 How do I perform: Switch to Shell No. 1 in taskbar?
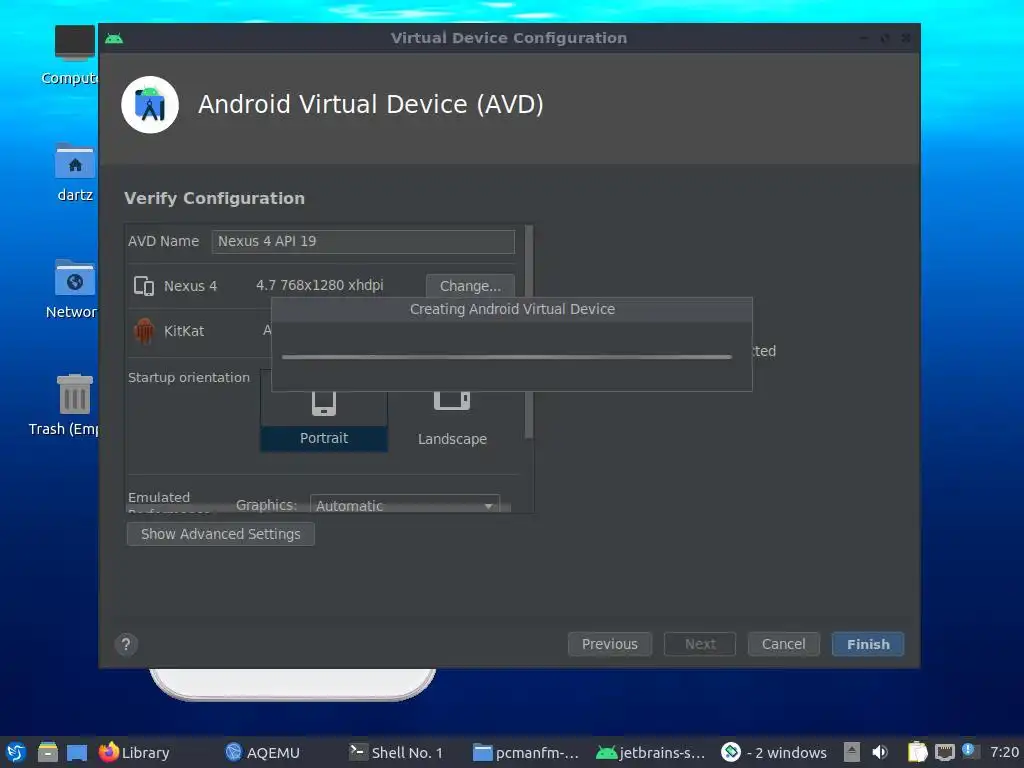coord(396,752)
